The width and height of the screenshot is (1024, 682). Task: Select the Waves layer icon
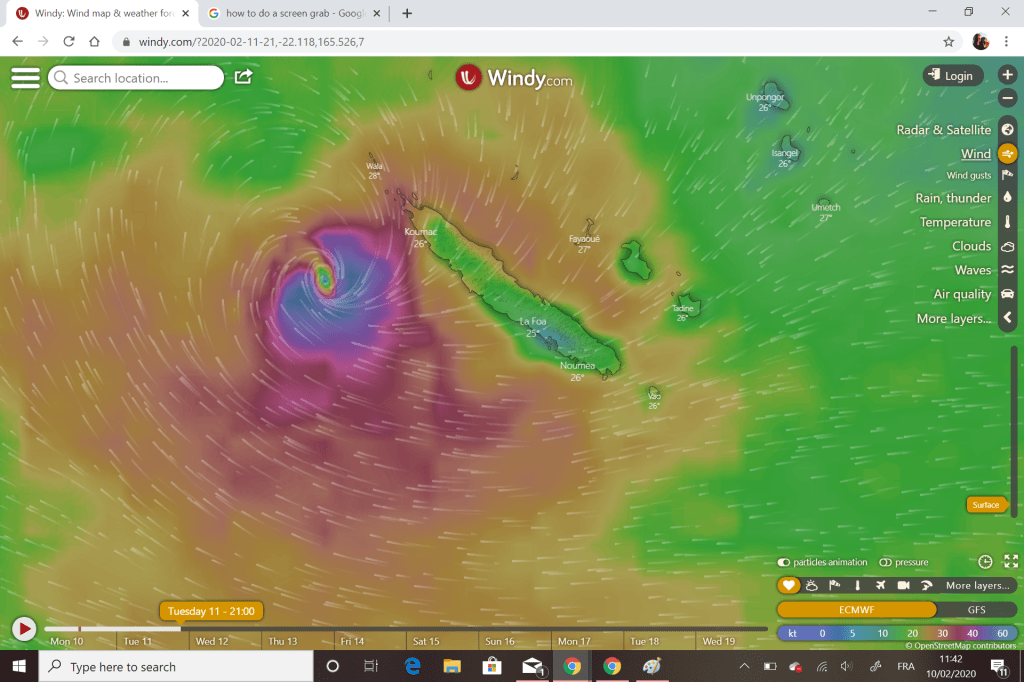tap(1007, 270)
